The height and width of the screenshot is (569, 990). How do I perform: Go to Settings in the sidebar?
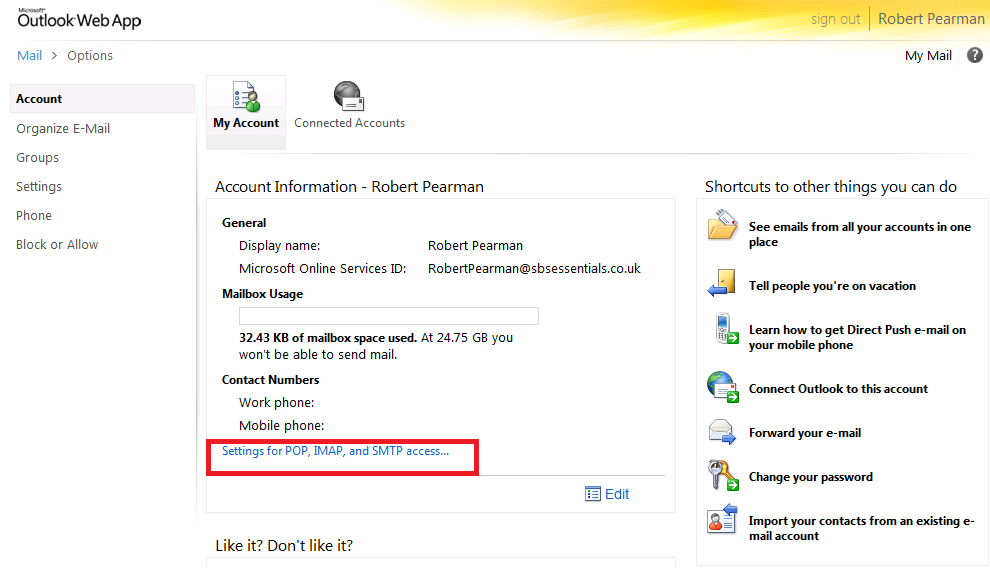pos(39,187)
